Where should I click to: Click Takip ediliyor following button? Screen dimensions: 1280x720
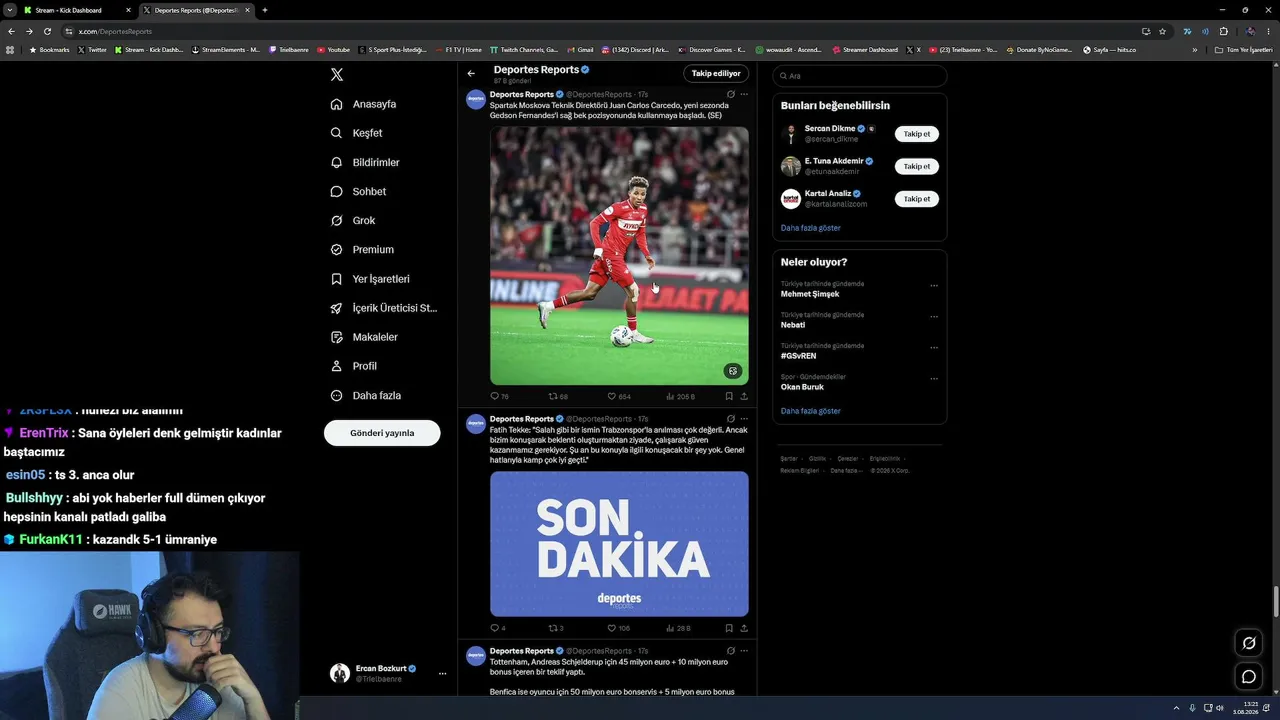pos(716,73)
